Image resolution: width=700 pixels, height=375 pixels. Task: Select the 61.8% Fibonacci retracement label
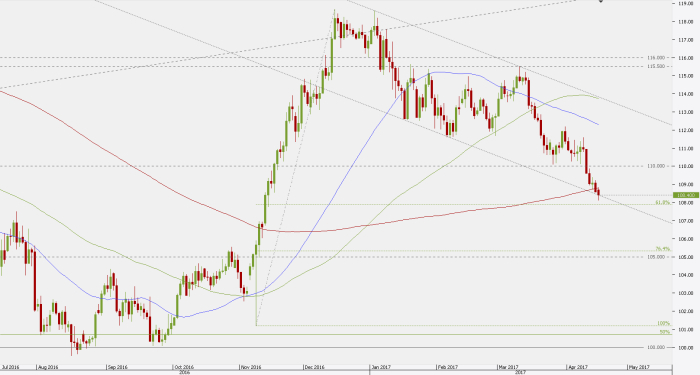point(662,203)
